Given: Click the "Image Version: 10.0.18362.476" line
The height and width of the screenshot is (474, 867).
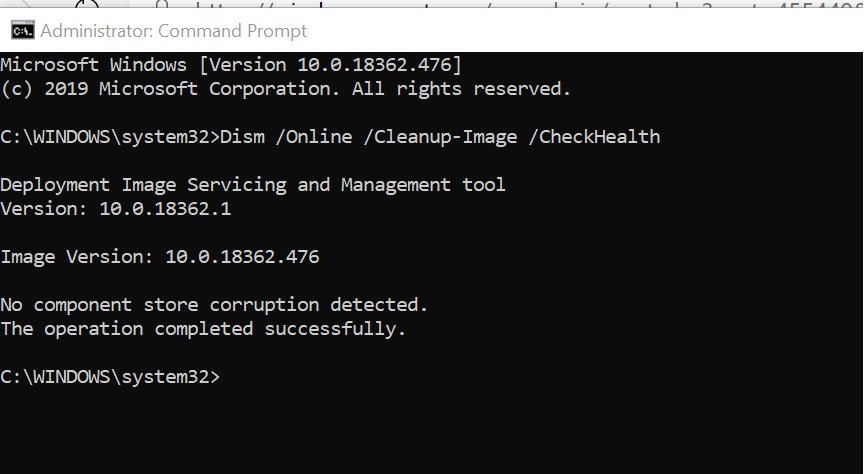Looking at the screenshot, I should coord(160,257).
